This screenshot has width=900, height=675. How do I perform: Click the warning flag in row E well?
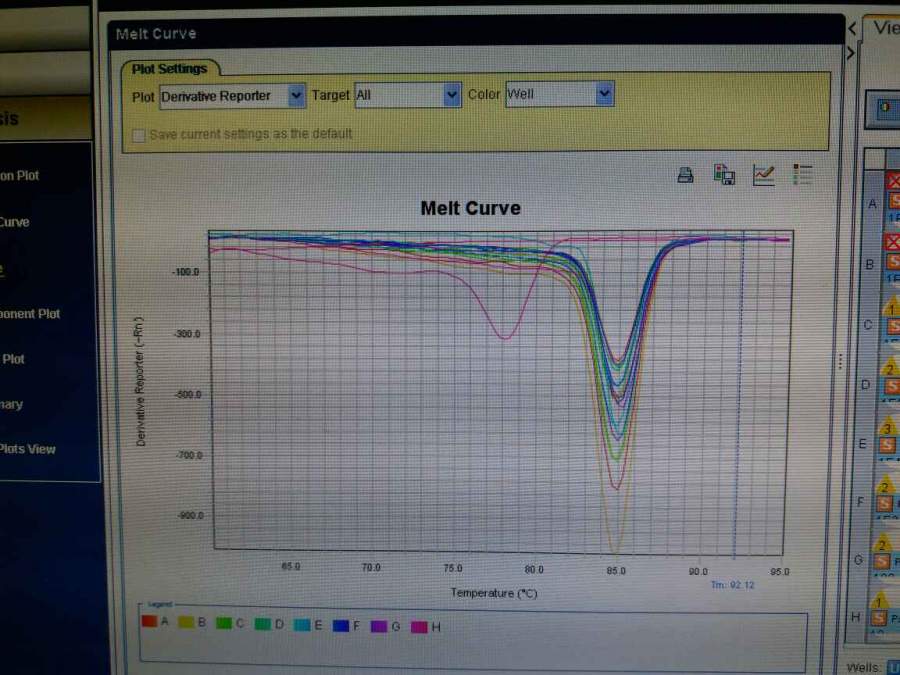(x=887, y=427)
